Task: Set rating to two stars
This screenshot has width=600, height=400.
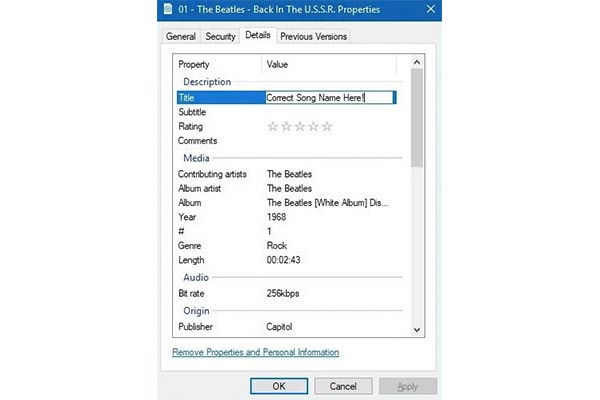Action: click(x=286, y=126)
